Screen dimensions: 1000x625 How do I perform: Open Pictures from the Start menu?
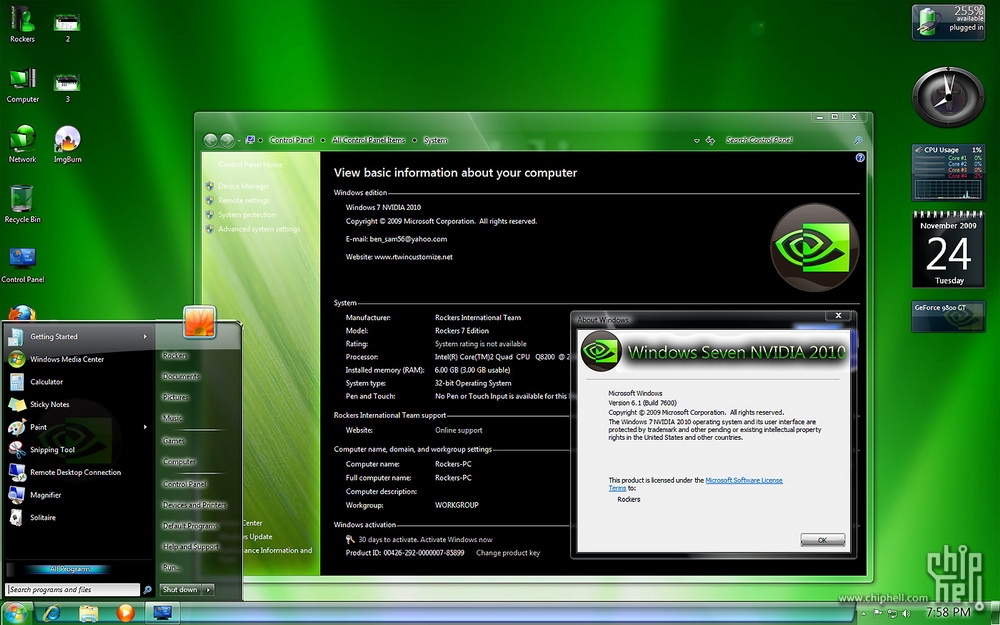[x=175, y=397]
